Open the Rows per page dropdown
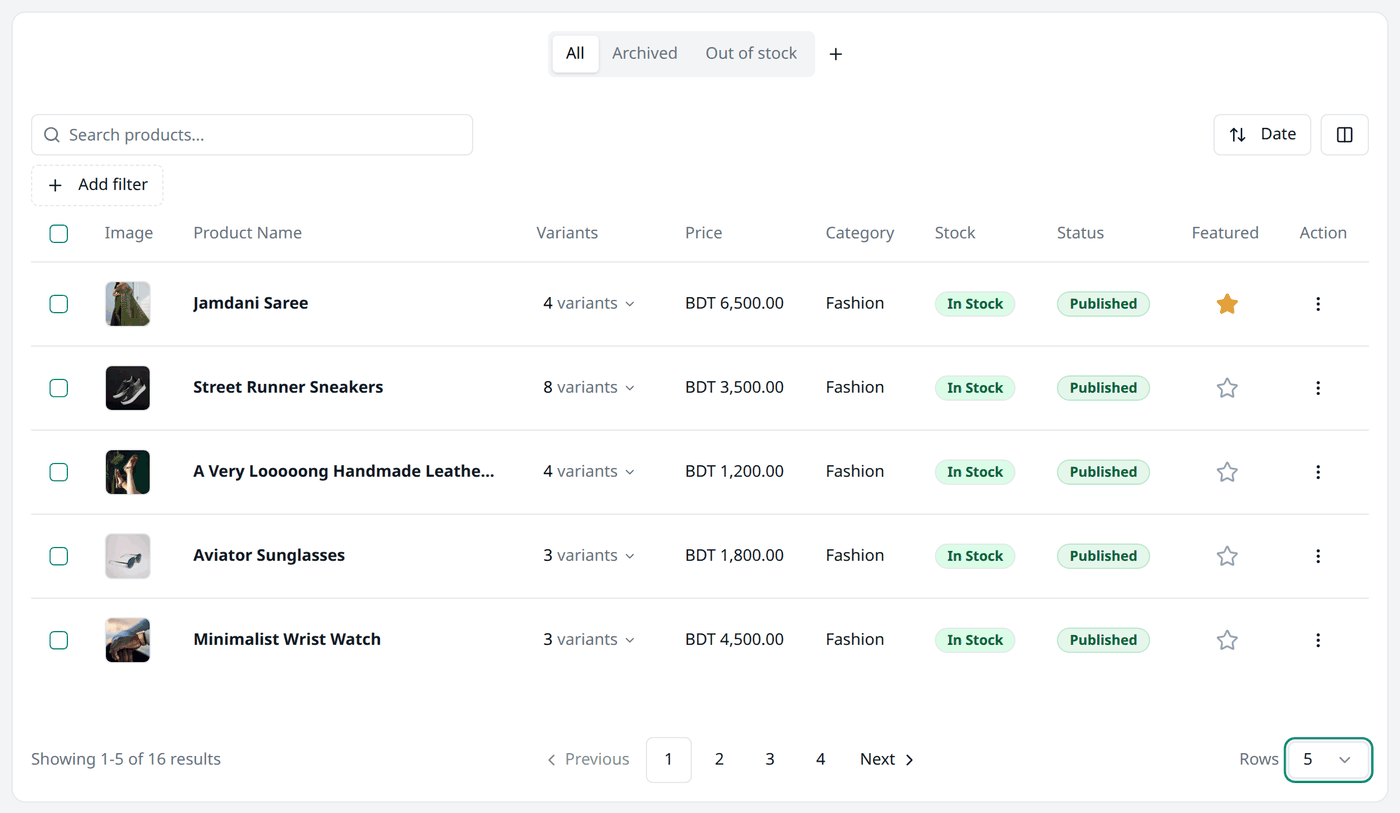Viewport: 1400px width, 813px height. point(1328,760)
